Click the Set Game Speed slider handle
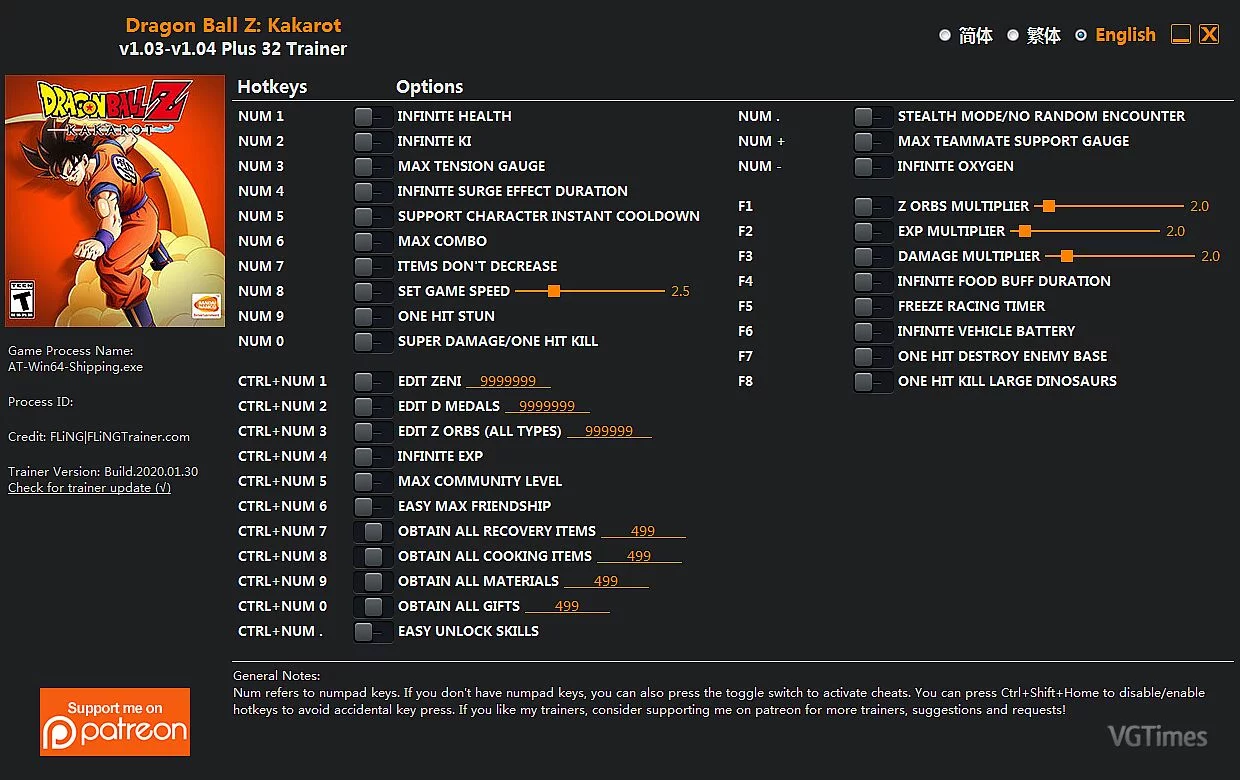The image size is (1240, 780). tap(553, 291)
